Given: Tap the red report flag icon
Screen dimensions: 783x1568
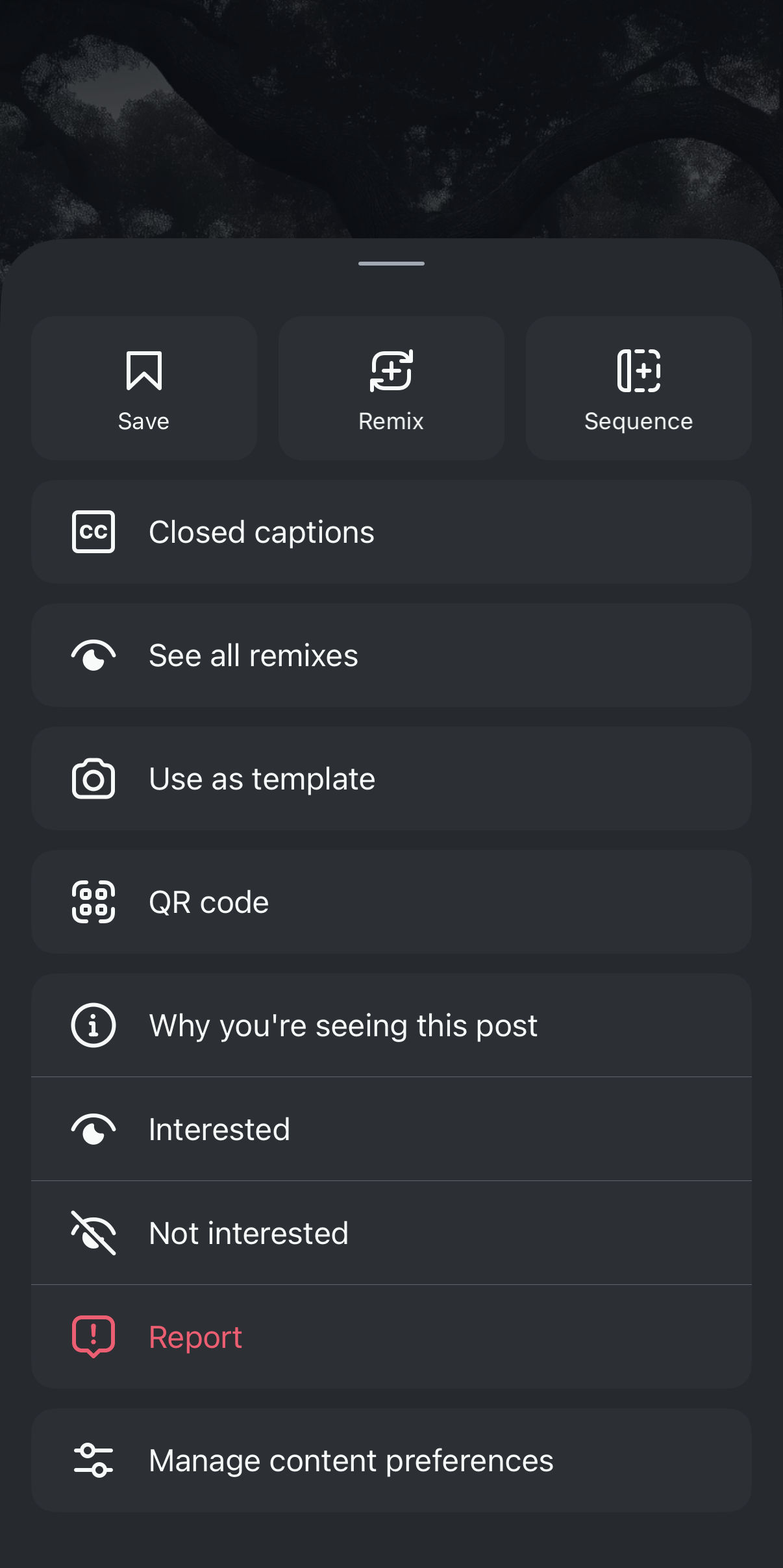Looking at the screenshot, I should pyautogui.click(x=93, y=1337).
